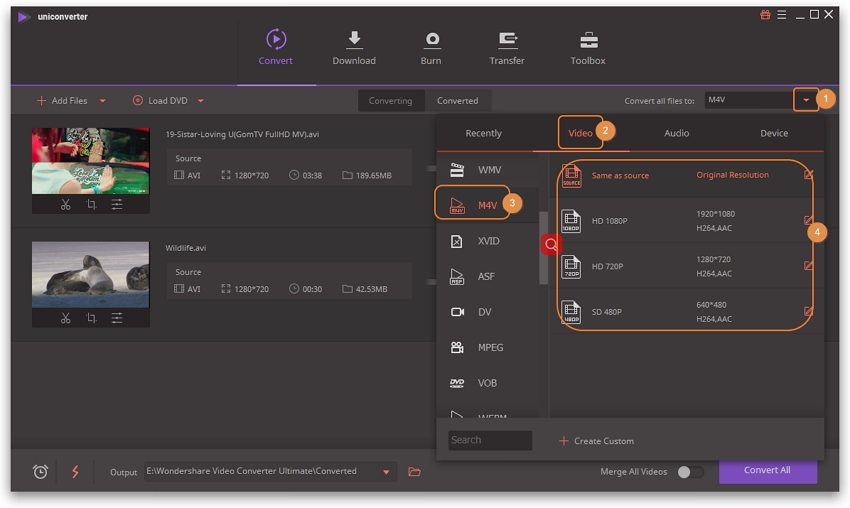Trim the Sistar video with scissors icon
The image size is (850, 508).
coord(66,204)
